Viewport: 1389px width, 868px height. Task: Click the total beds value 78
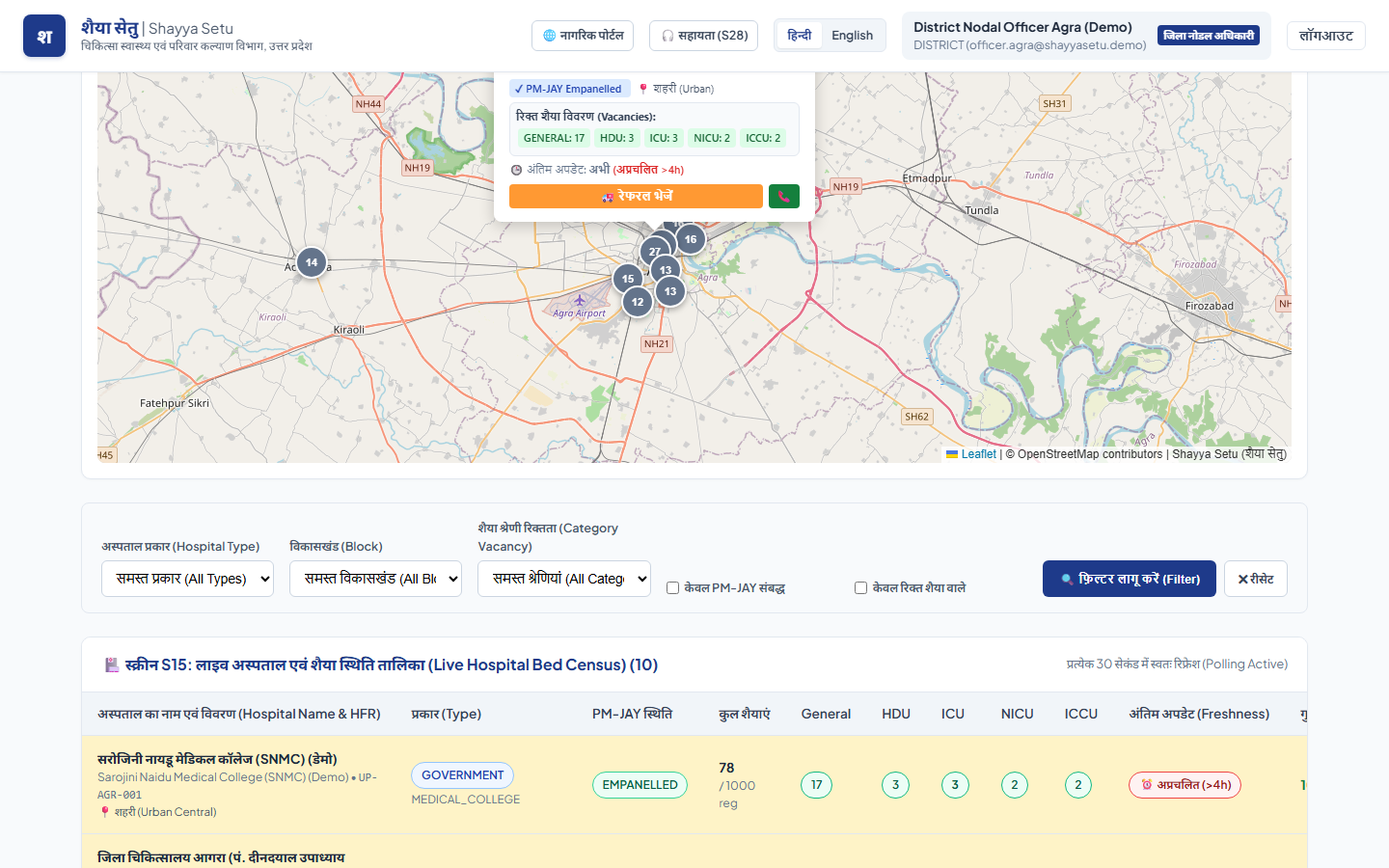click(x=726, y=768)
